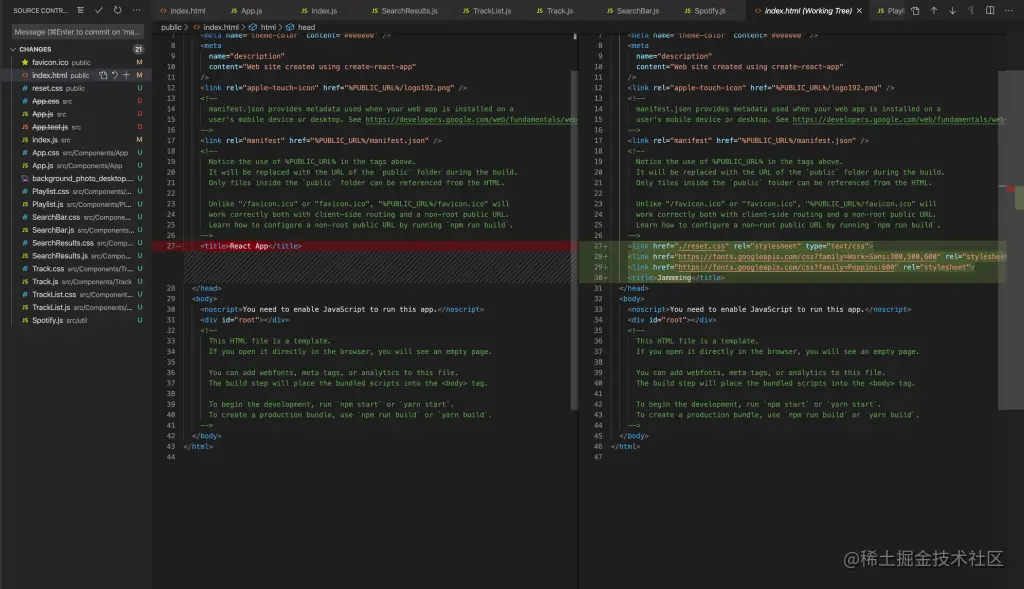Screen dimensions: 1024x589
Task: Click the 'public' breadcrumb segment
Action: [x=171, y=27]
